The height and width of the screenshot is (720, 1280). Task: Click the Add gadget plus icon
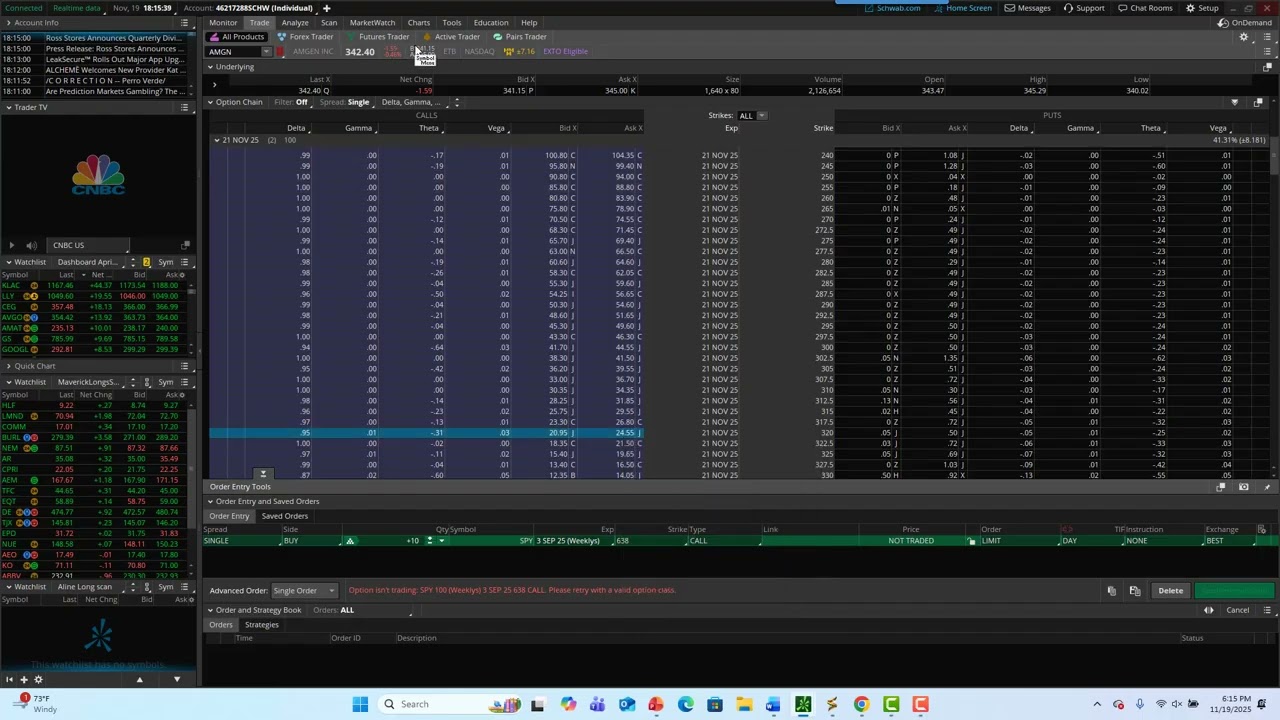click(24, 680)
